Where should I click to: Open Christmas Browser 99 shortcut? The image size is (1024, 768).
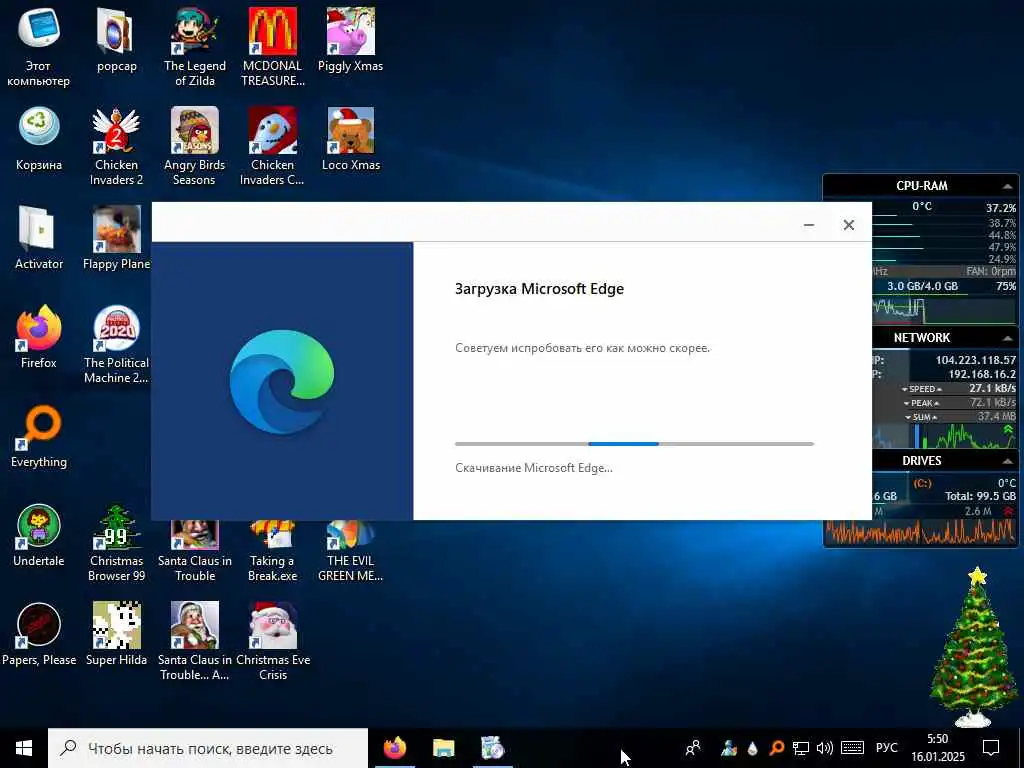(x=116, y=543)
